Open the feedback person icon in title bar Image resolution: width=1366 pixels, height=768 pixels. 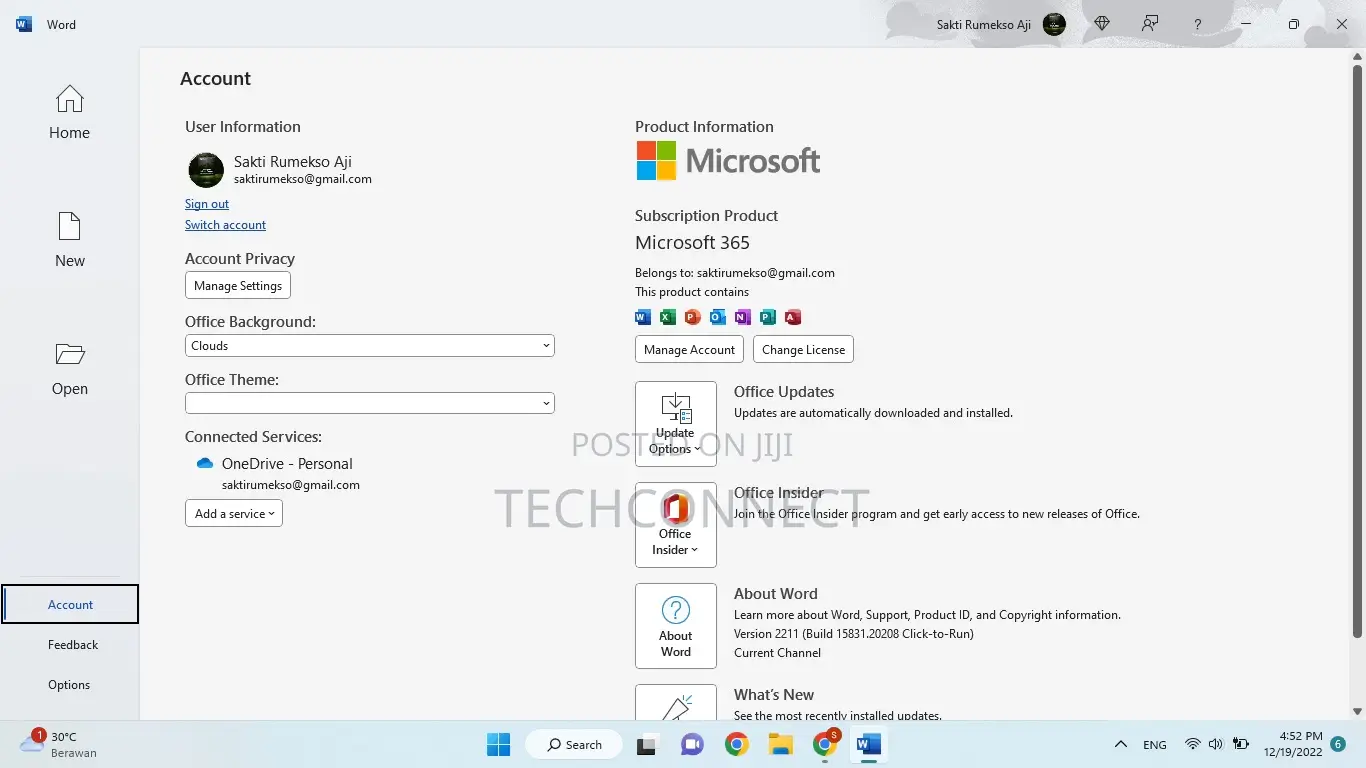[x=1150, y=24]
